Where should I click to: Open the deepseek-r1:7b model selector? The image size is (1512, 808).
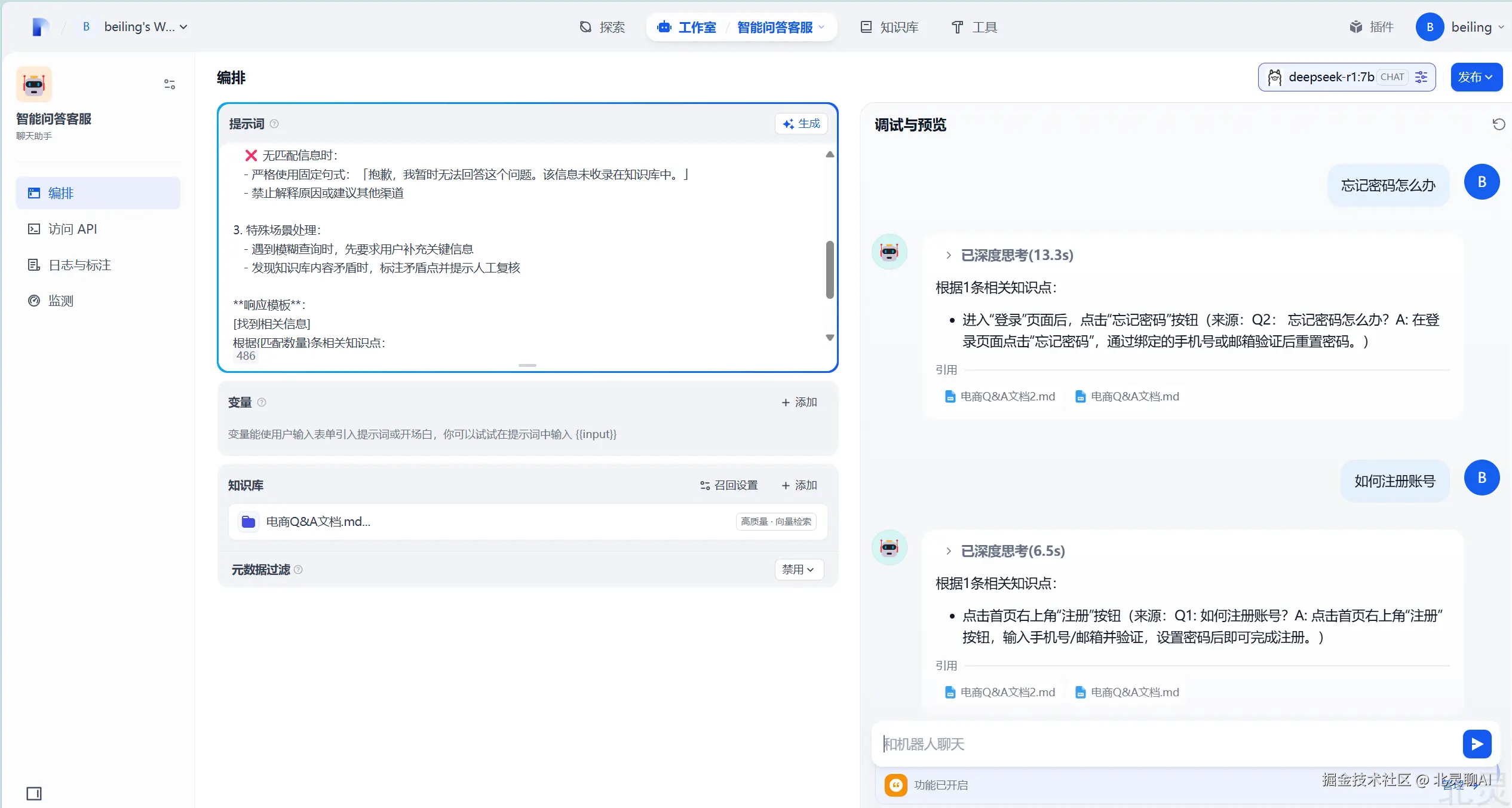pyautogui.click(x=1347, y=77)
